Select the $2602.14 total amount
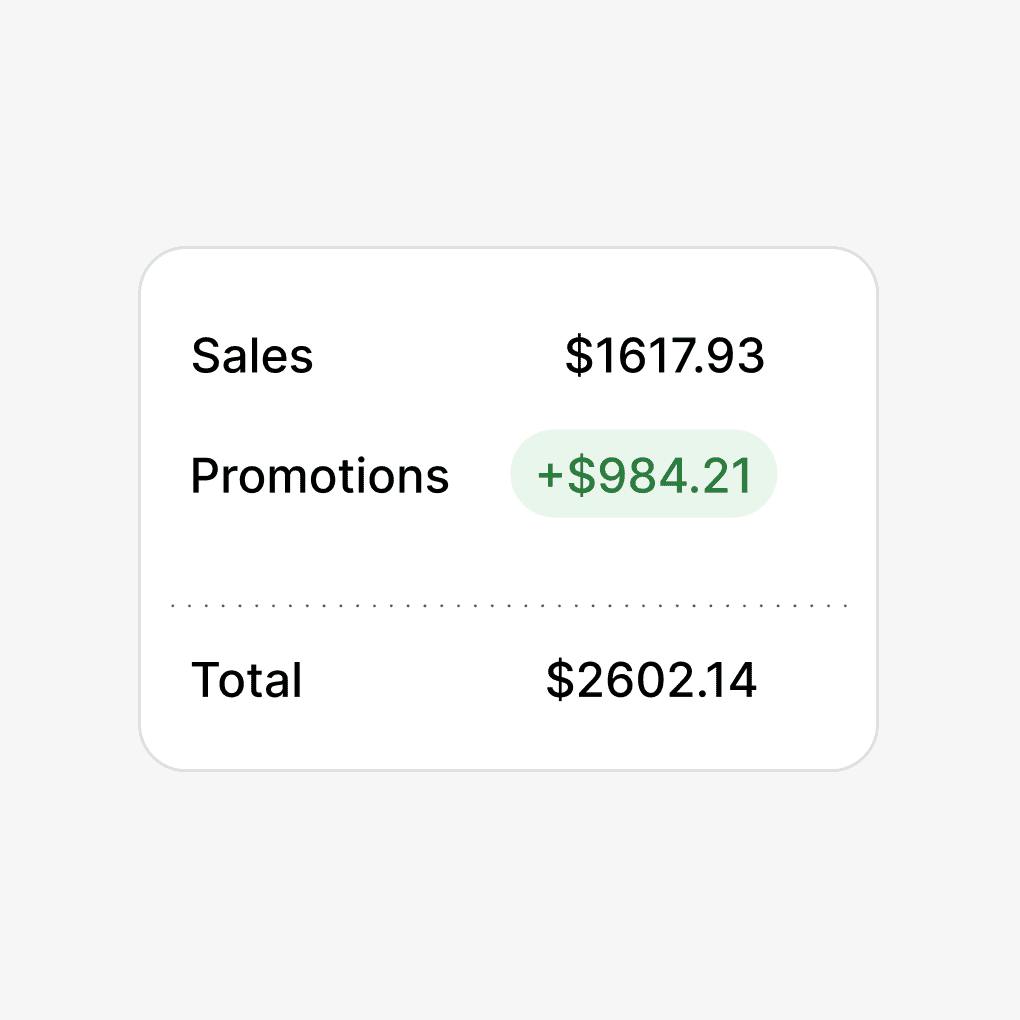 click(x=651, y=680)
